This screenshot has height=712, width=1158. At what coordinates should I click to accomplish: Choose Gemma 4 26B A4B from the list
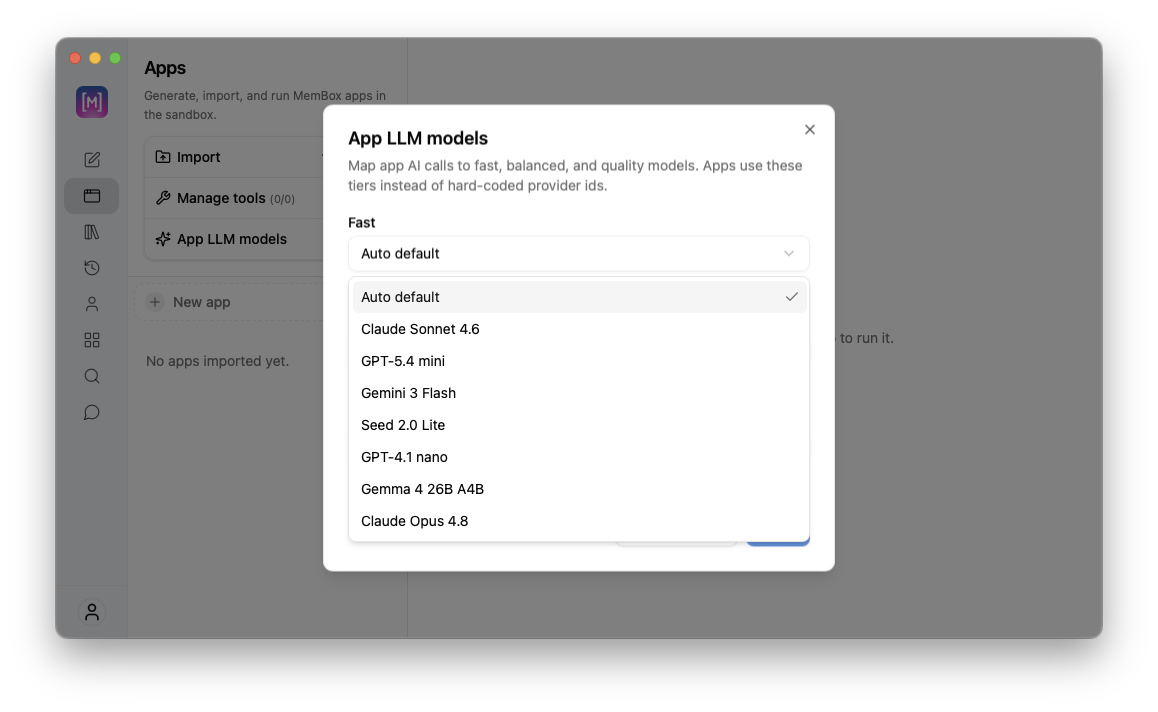coord(580,489)
